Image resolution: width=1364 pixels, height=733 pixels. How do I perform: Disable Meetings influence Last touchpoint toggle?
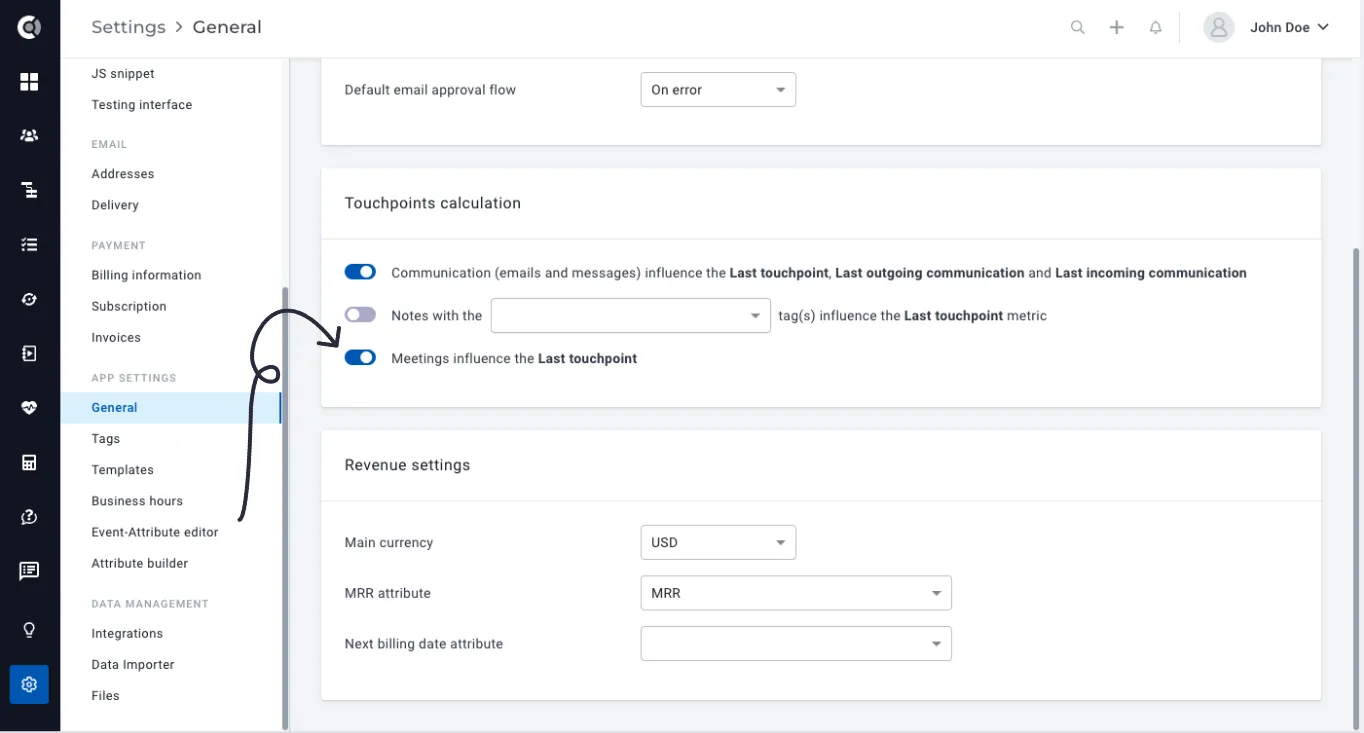360,358
